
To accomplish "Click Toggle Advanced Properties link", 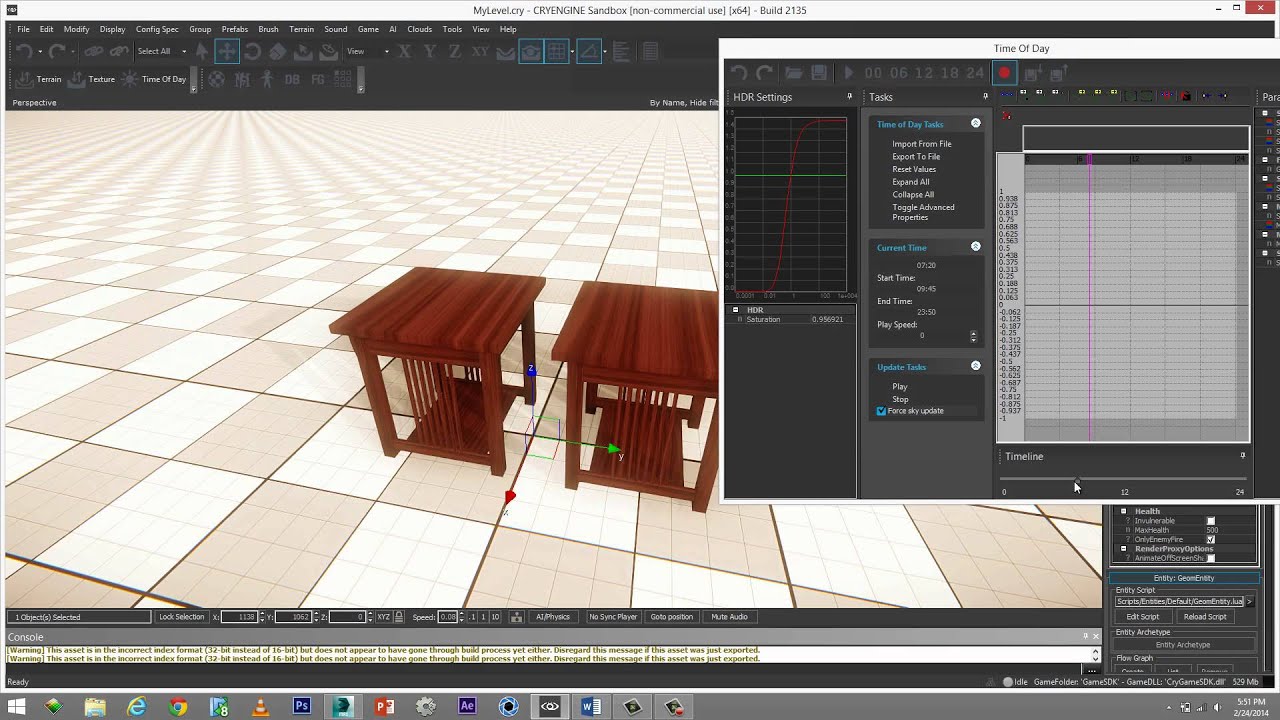I will pos(923,212).
